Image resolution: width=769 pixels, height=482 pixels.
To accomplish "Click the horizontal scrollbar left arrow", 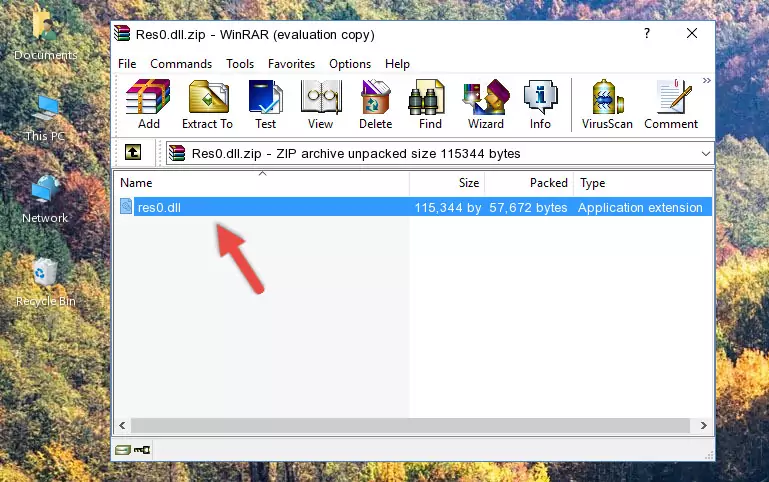I will pyautogui.click(x=123, y=425).
